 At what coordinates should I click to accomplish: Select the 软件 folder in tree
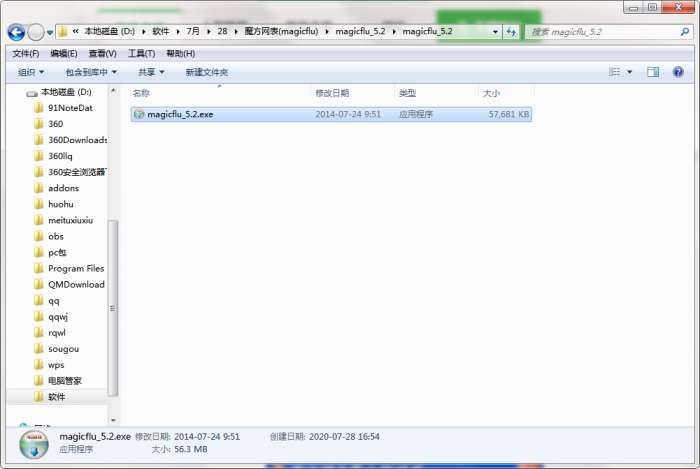(56, 397)
